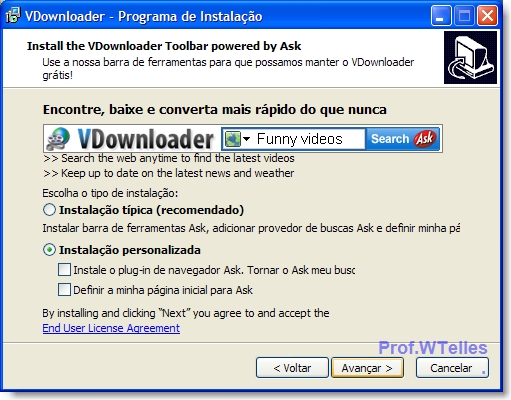This screenshot has height=400, width=511.
Task: Minimize the VDownloader installer window
Action: click(x=440, y=16)
